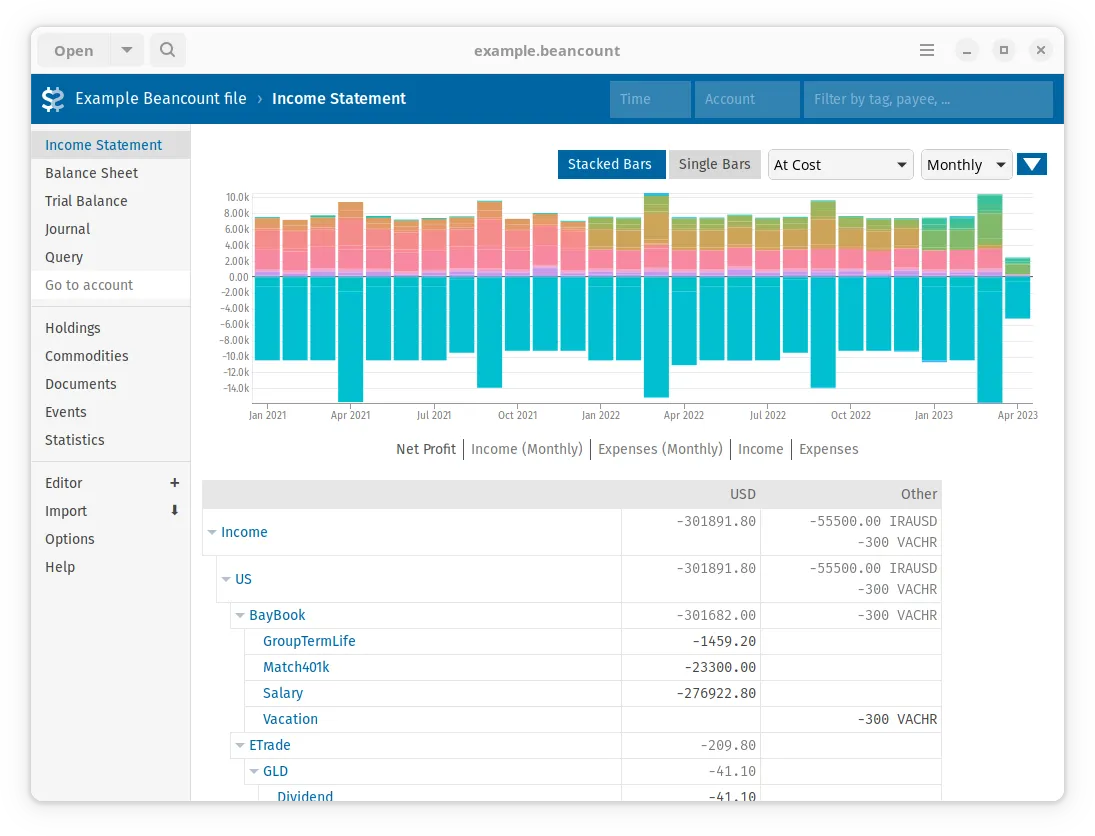1095x836 pixels.
Task: Click the Time filter field
Action: [650, 99]
